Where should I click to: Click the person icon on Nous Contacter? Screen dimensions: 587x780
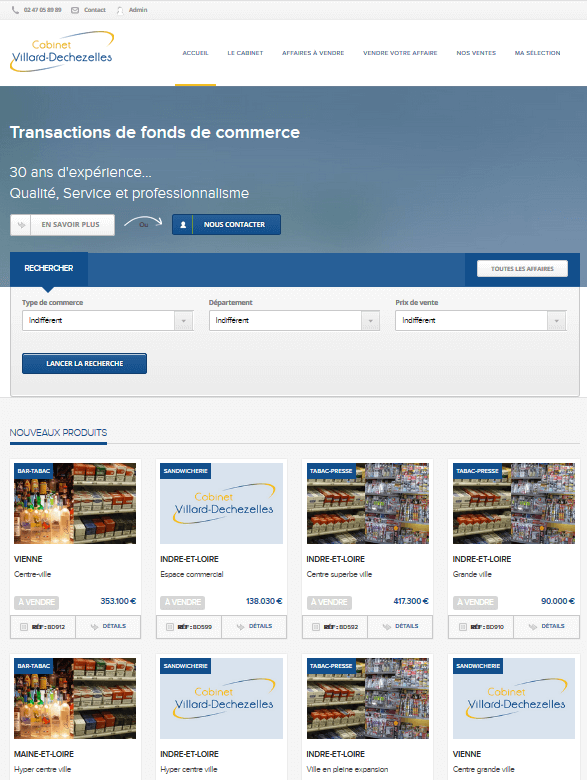[x=183, y=225]
